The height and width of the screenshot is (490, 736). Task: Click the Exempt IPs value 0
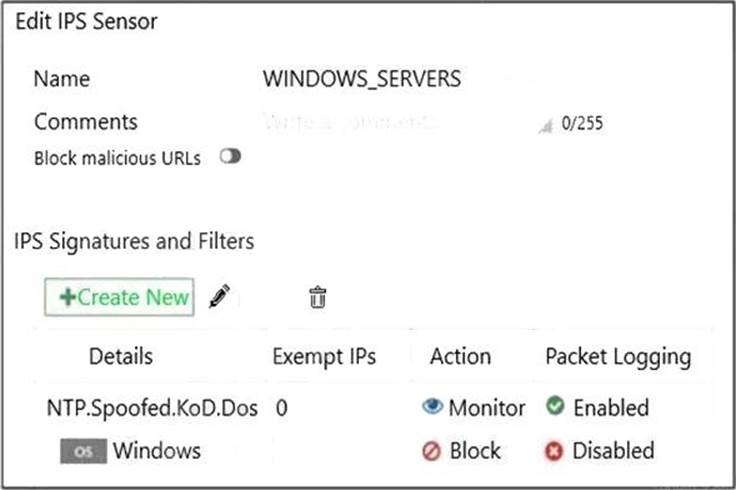coord(282,408)
